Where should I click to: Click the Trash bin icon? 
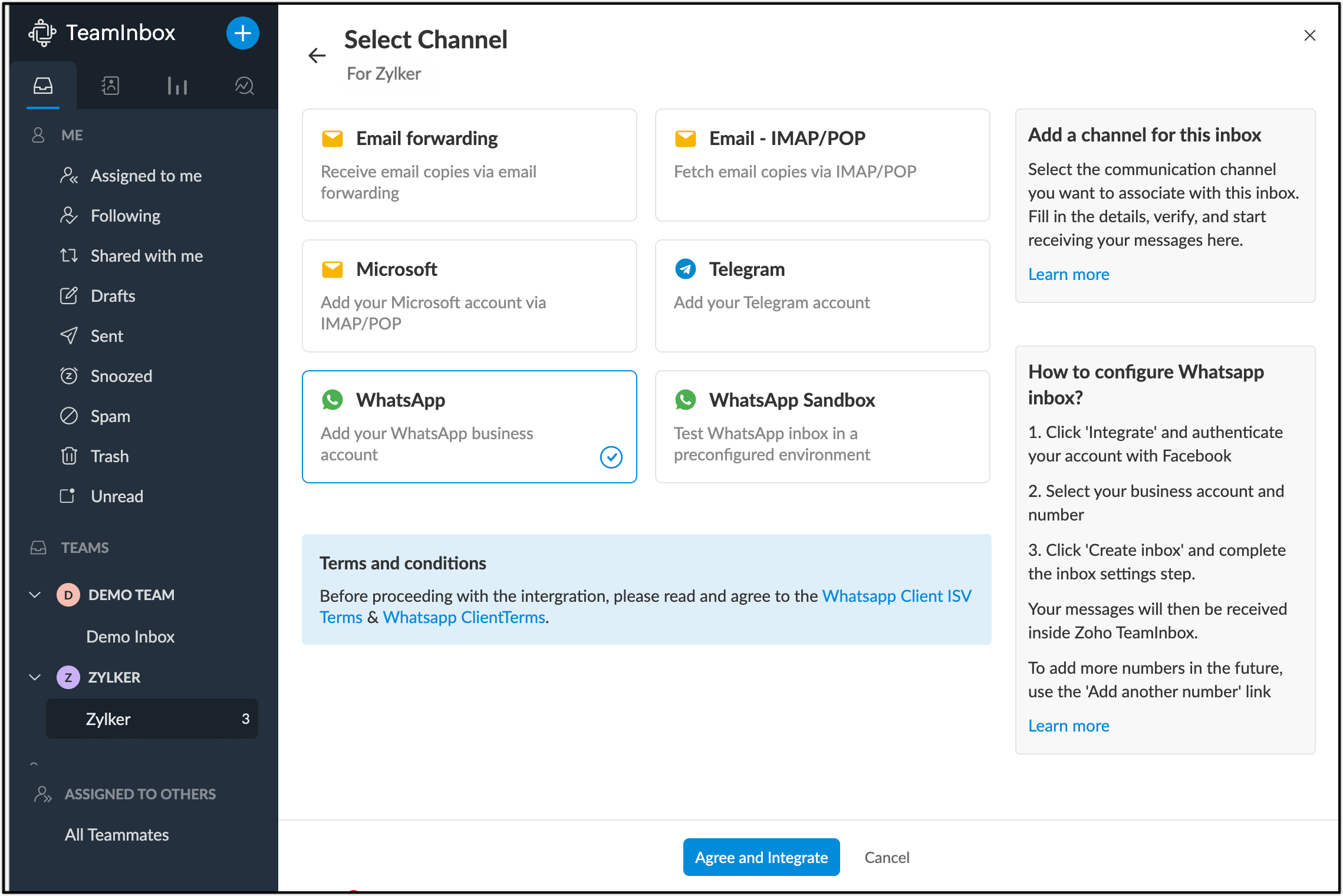69,456
